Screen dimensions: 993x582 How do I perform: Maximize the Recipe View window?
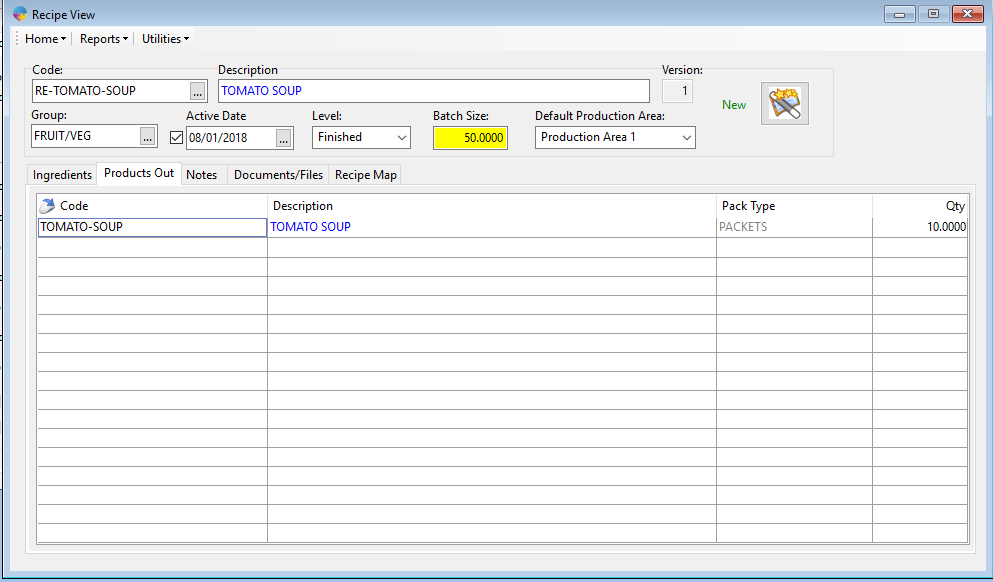933,14
